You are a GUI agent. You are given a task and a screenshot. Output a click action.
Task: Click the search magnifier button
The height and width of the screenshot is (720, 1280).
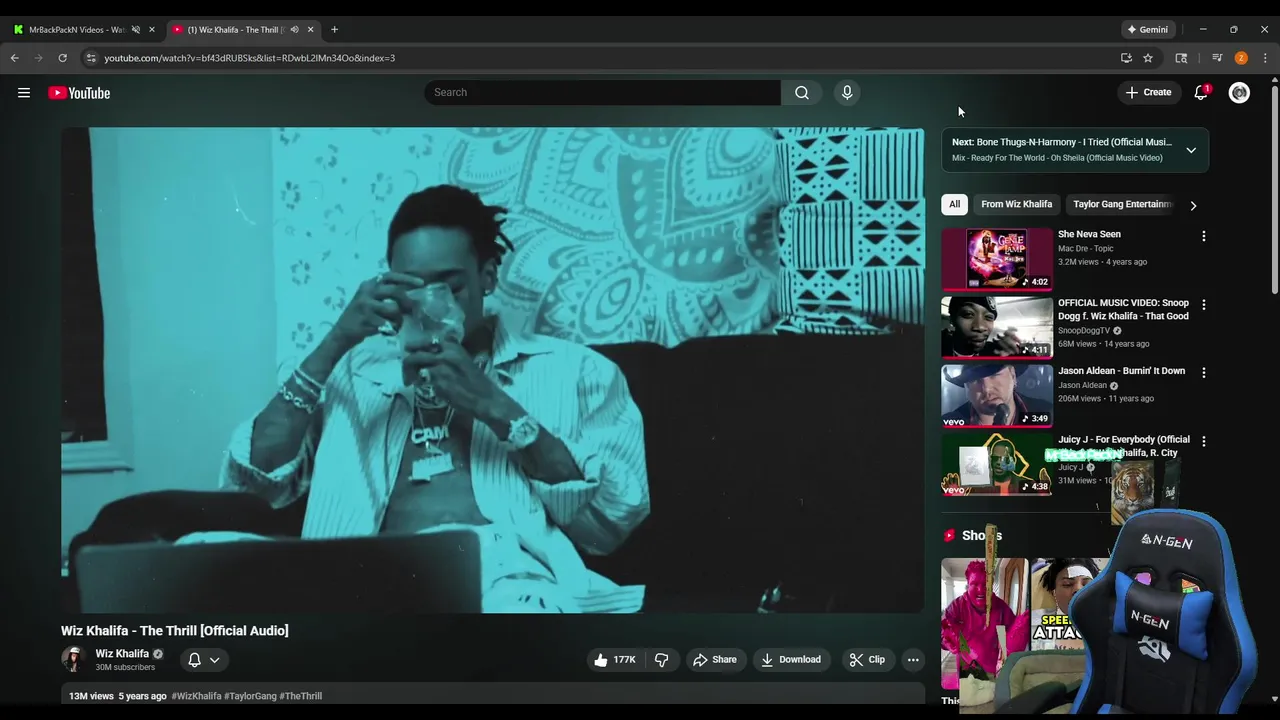click(802, 92)
